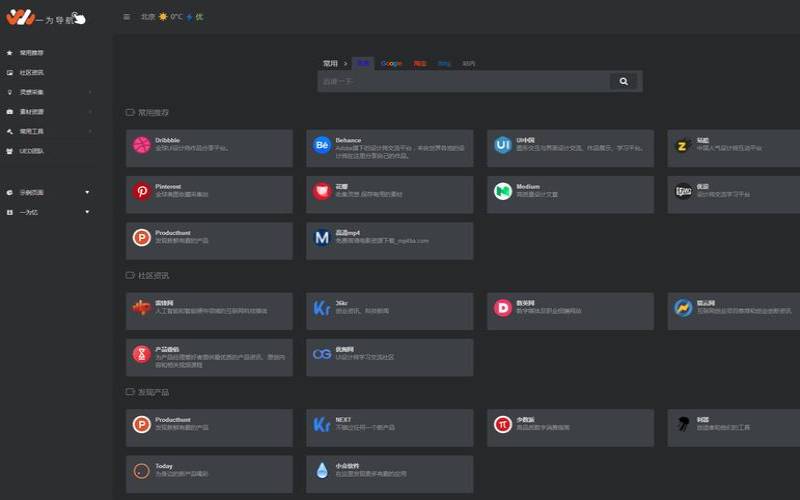Click the Beijing weather sun icon
This screenshot has width=800, height=500.
(x=163, y=17)
